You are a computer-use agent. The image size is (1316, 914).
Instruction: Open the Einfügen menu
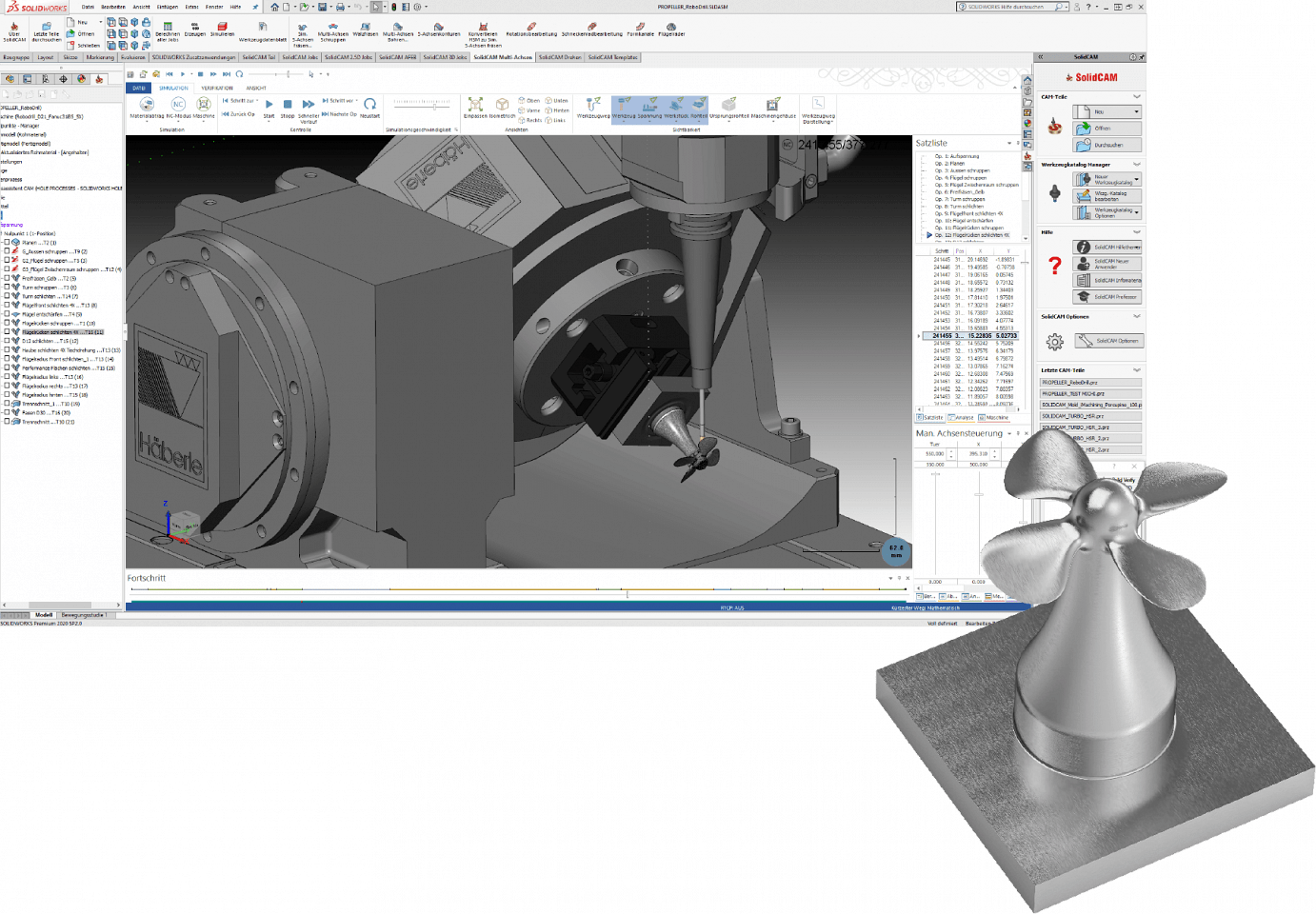point(168,7)
